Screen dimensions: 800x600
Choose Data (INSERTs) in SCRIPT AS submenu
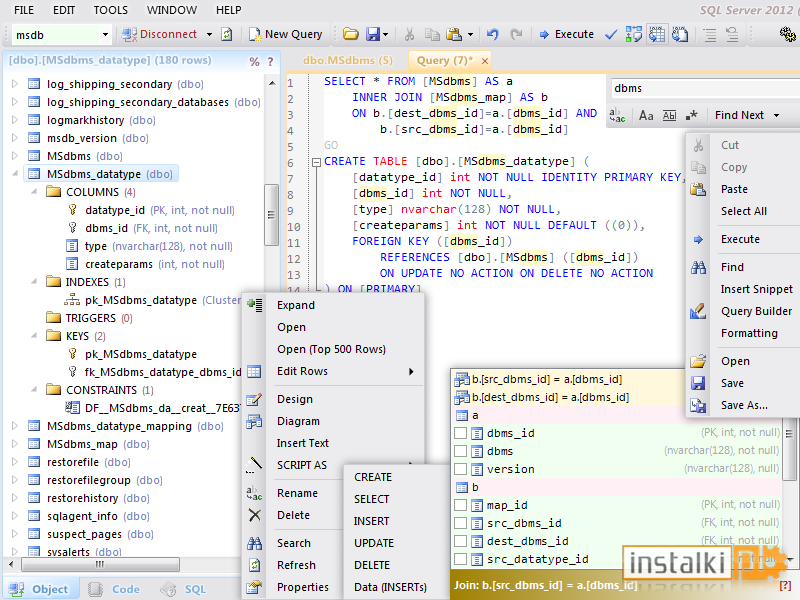click(390, 587)
